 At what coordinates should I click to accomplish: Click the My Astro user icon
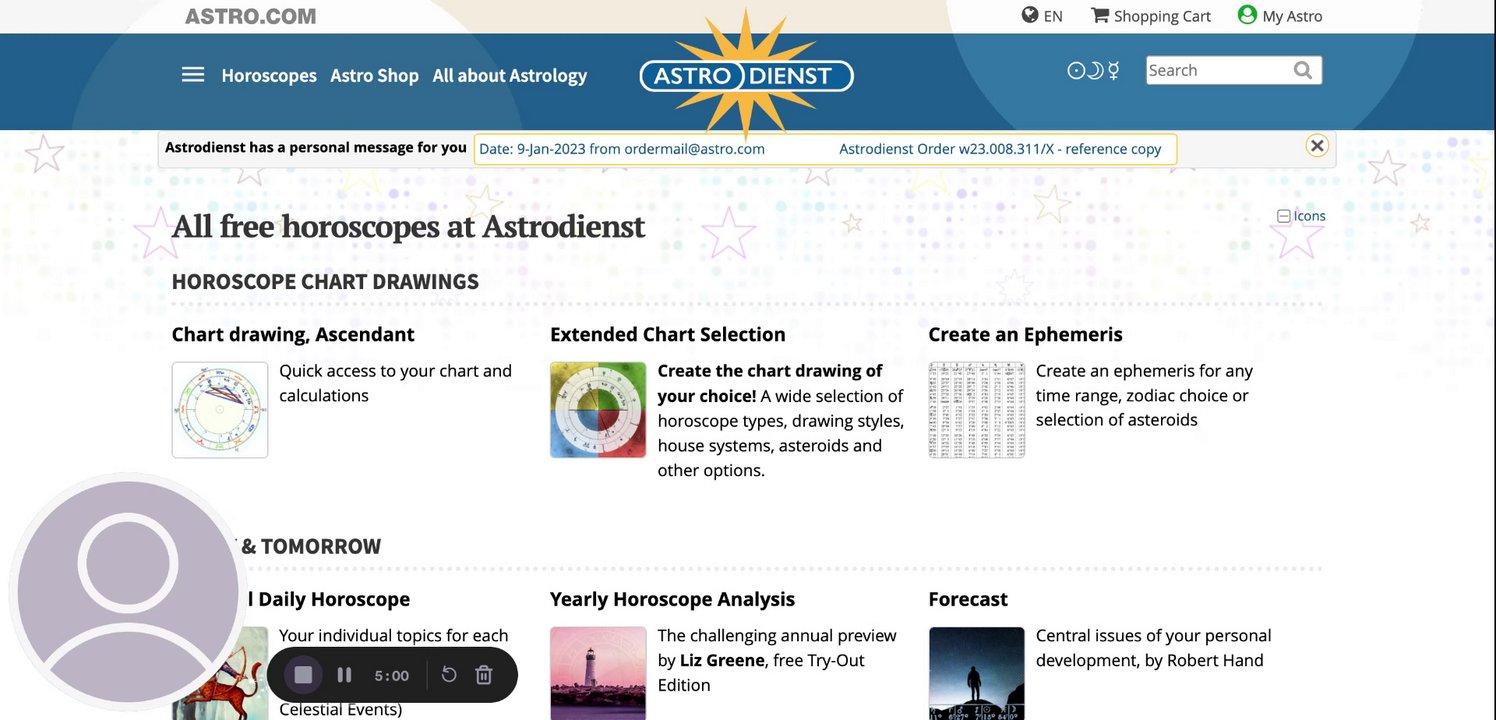click(1247, 15)
